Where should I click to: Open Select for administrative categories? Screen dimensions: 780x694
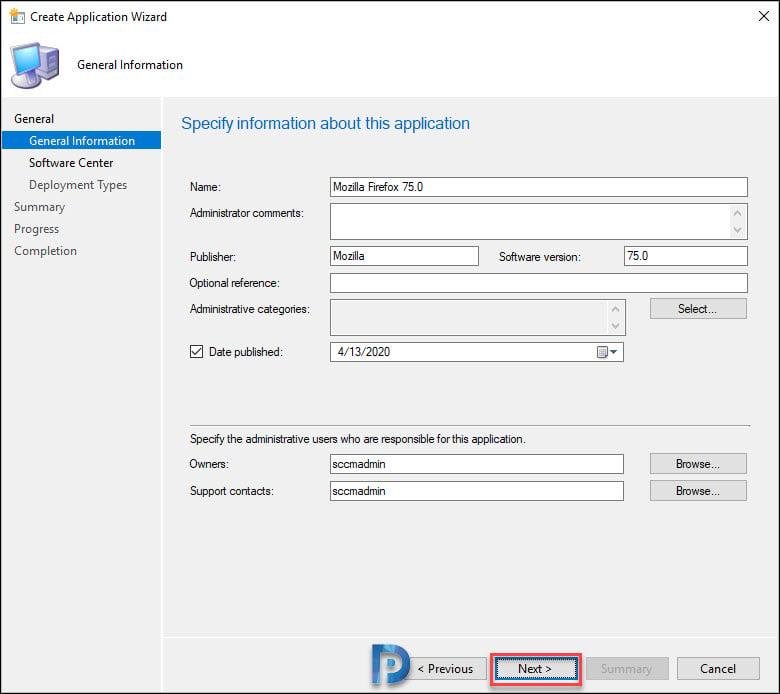tap(697, 309)
